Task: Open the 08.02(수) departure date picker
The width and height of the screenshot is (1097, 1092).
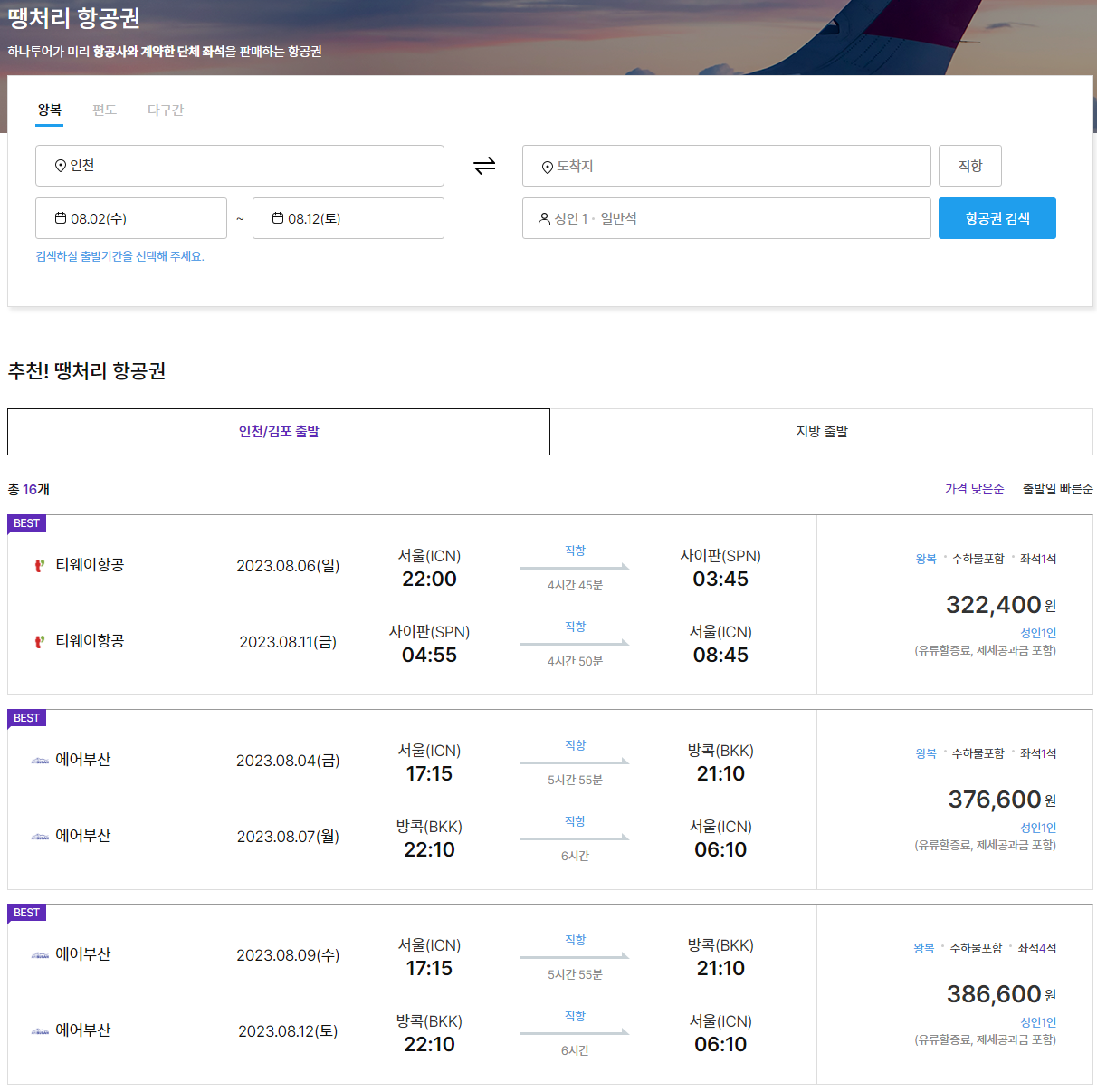Action: (x=131, y=218)
